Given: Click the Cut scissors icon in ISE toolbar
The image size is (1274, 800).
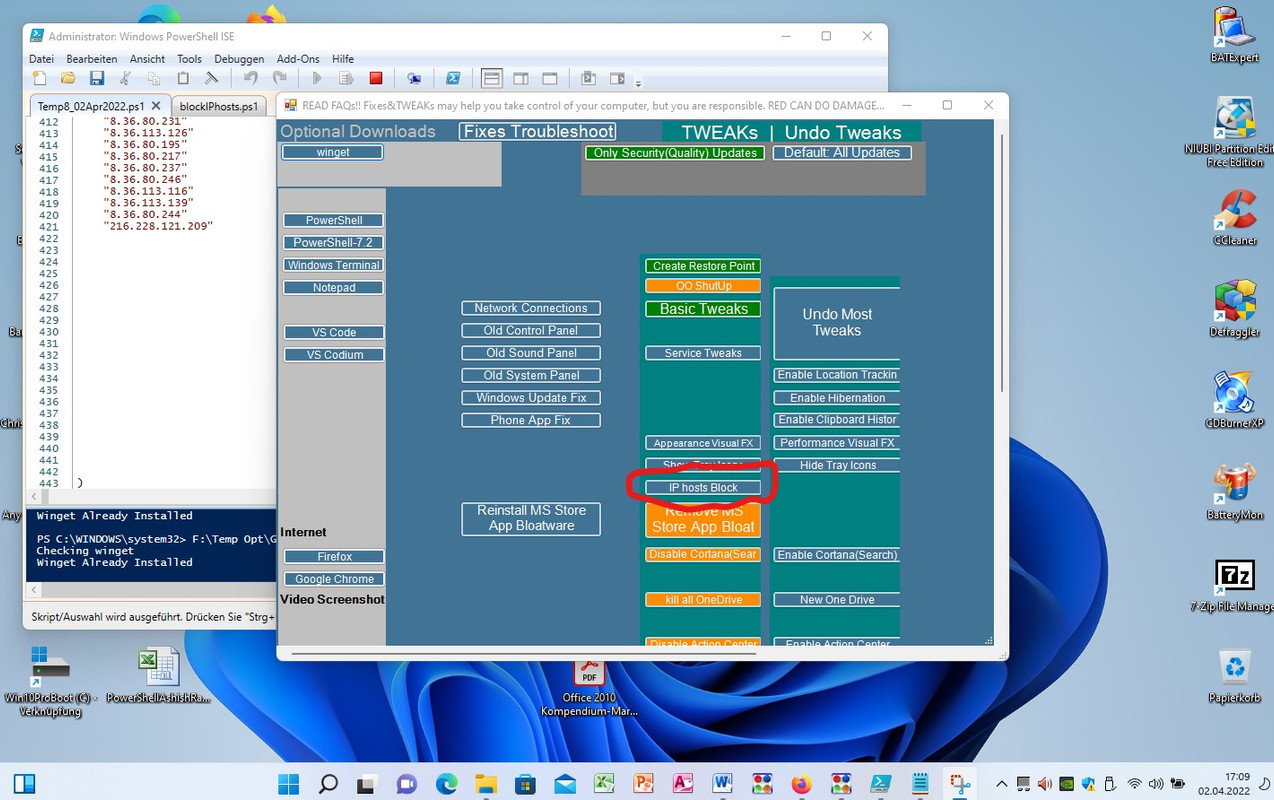Looking at the screenshot, I should 125,78.
